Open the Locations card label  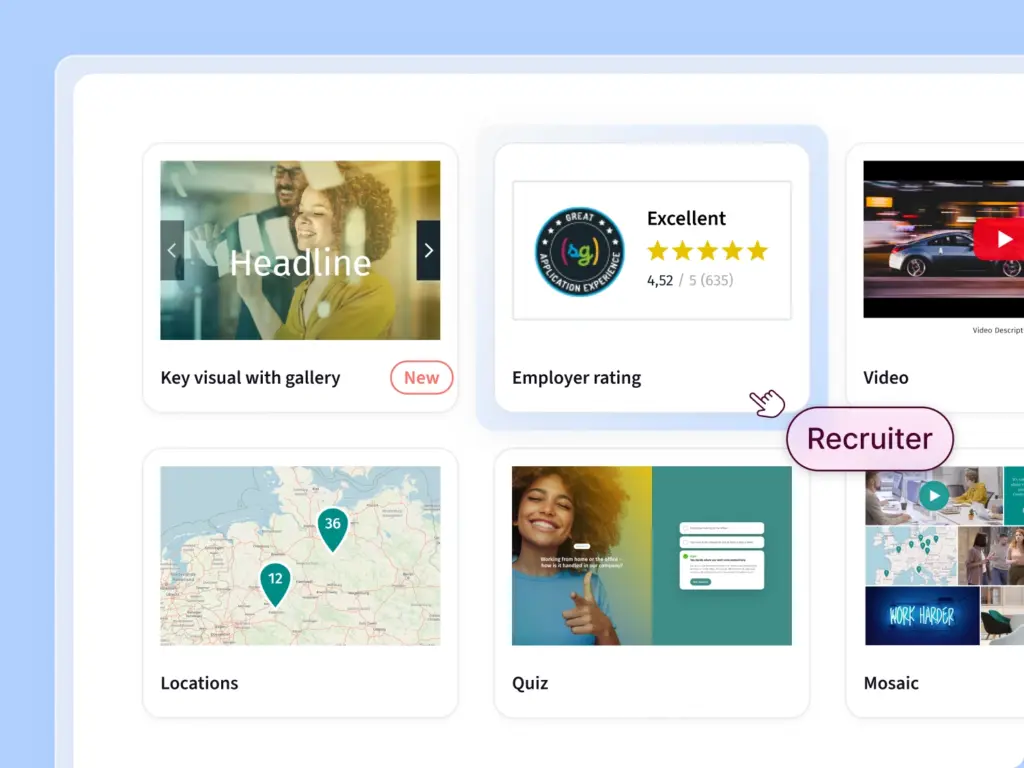[x=199, y=683]
